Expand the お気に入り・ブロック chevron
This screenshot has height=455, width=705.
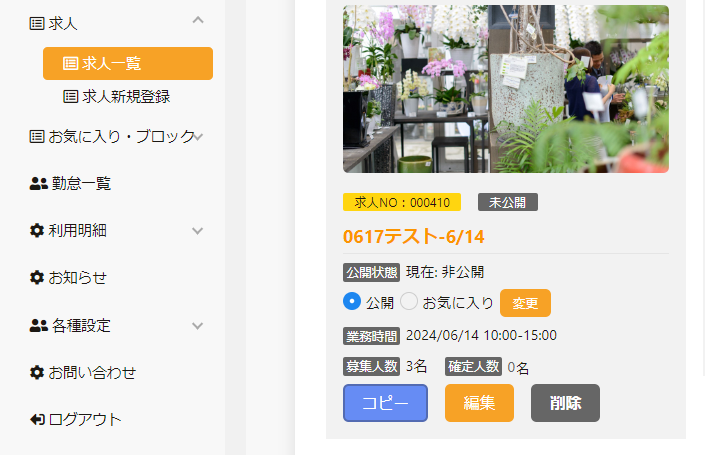click(198, 137)
